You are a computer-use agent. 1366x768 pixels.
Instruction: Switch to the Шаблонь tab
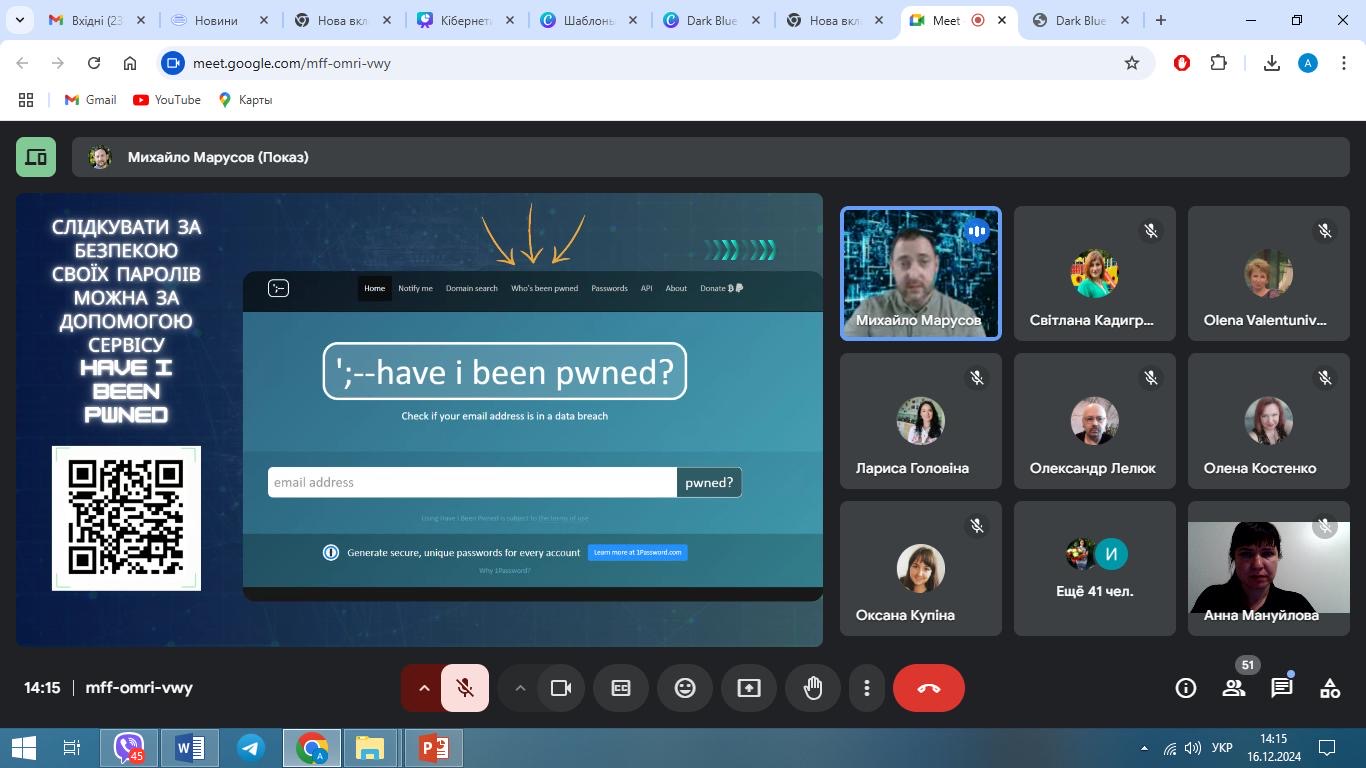[x=590, y=20]
